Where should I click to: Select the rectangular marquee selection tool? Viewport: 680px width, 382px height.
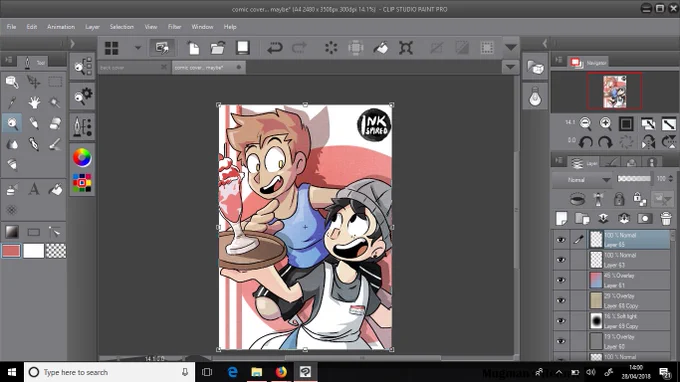(x=55, y=82)
